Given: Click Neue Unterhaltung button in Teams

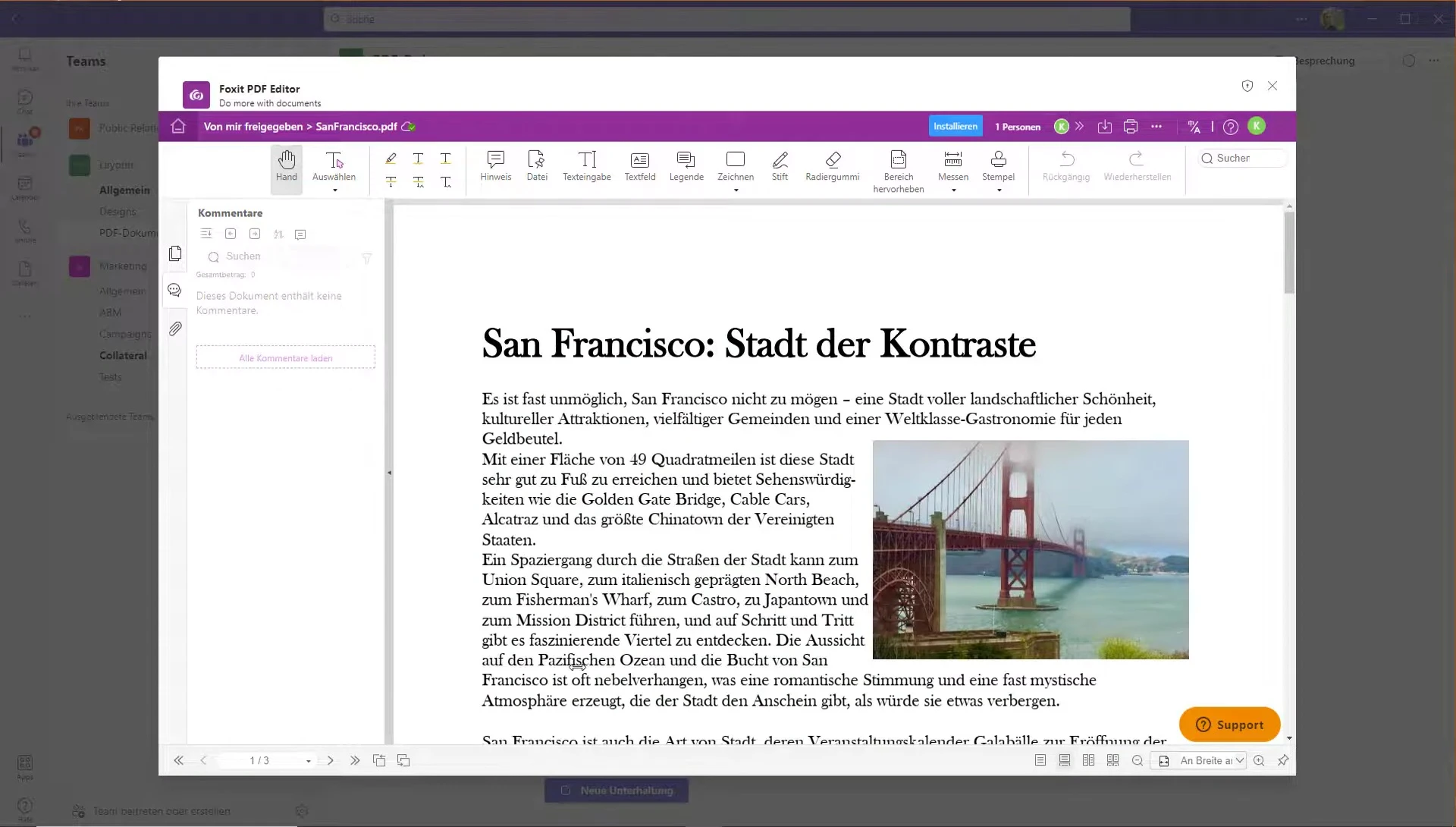Looking at the screenshot, I should (617, 791).
